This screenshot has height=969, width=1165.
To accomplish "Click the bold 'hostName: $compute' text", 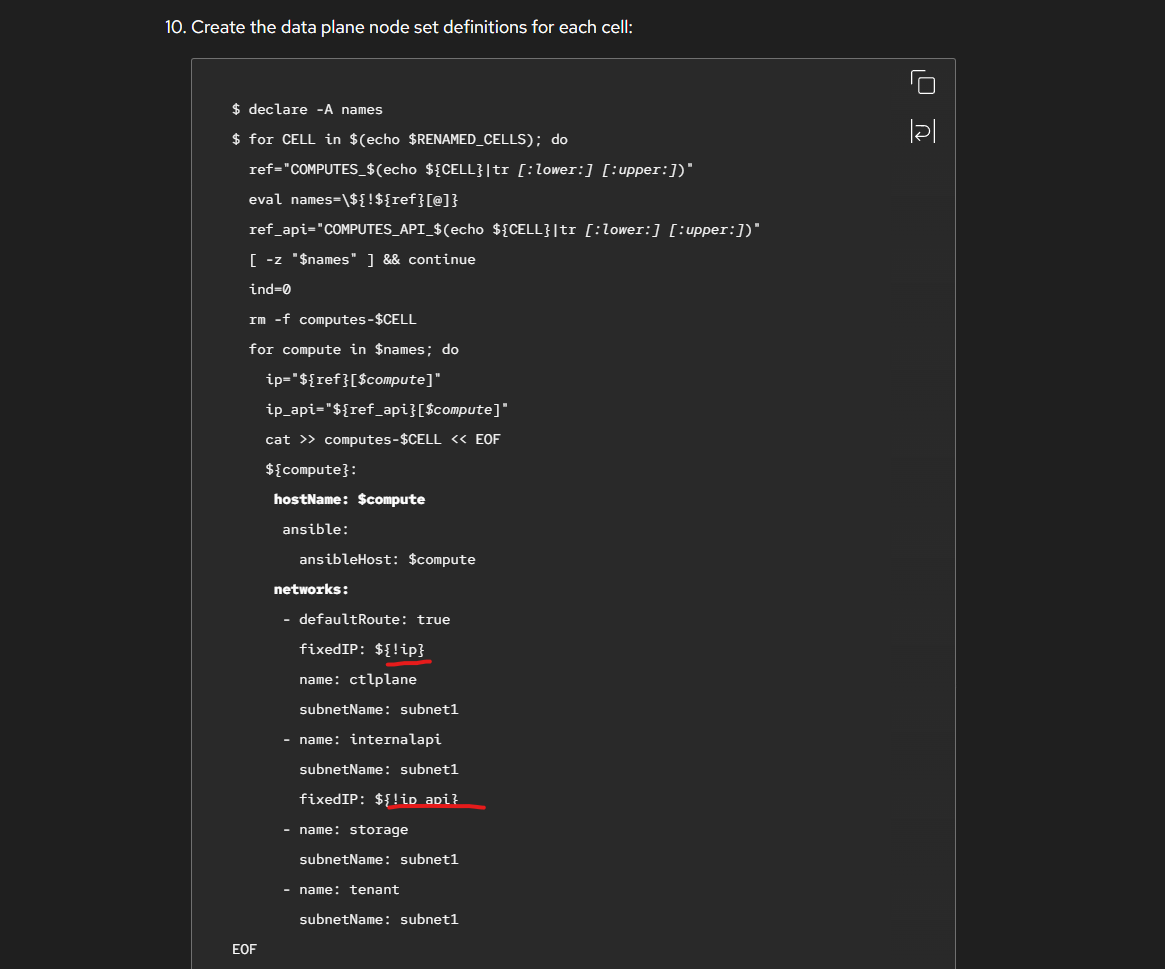I will coord(349,499).
